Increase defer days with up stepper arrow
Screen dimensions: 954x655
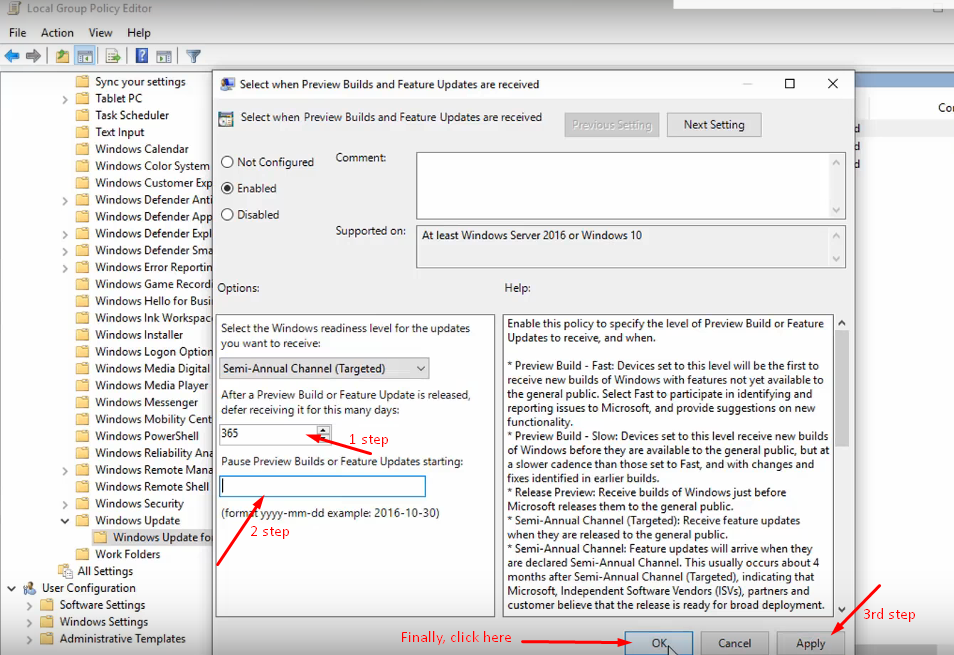[323, 430]
